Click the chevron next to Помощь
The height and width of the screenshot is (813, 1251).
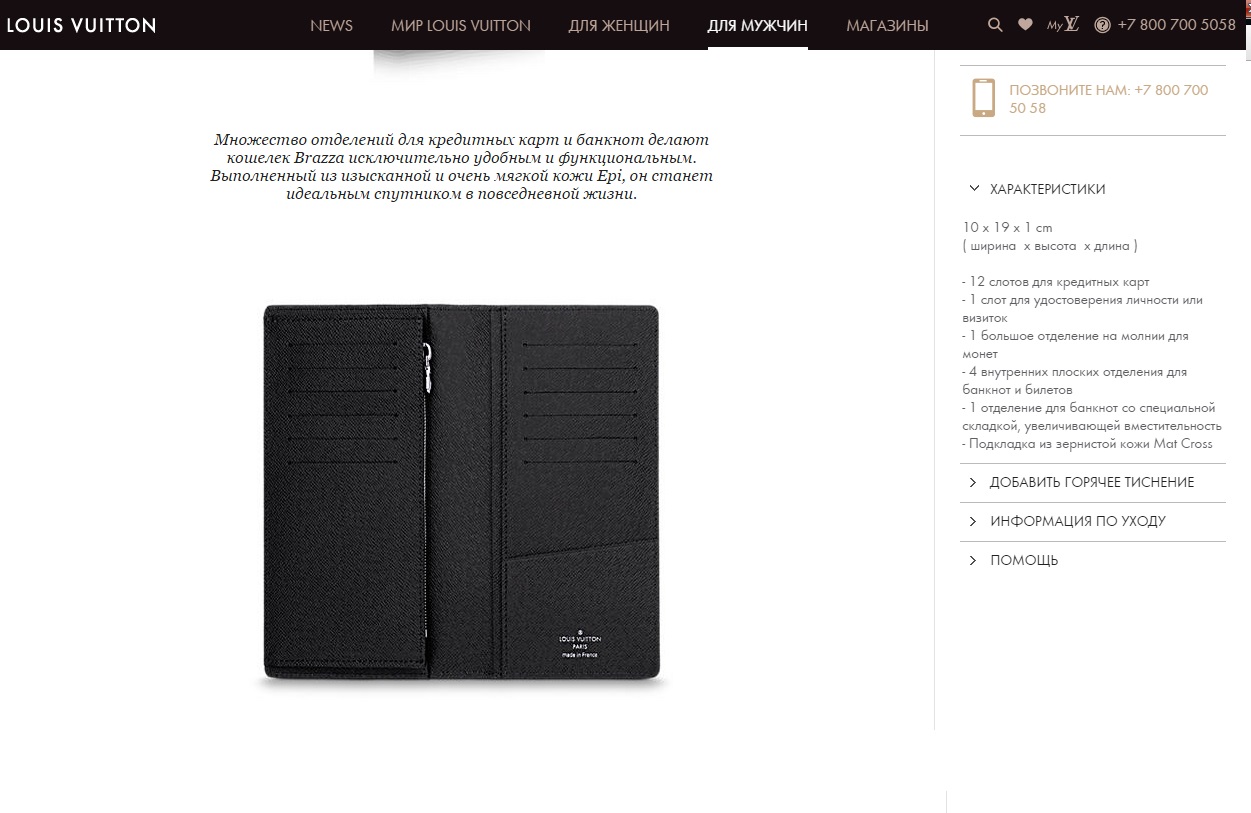coord(973,560)
